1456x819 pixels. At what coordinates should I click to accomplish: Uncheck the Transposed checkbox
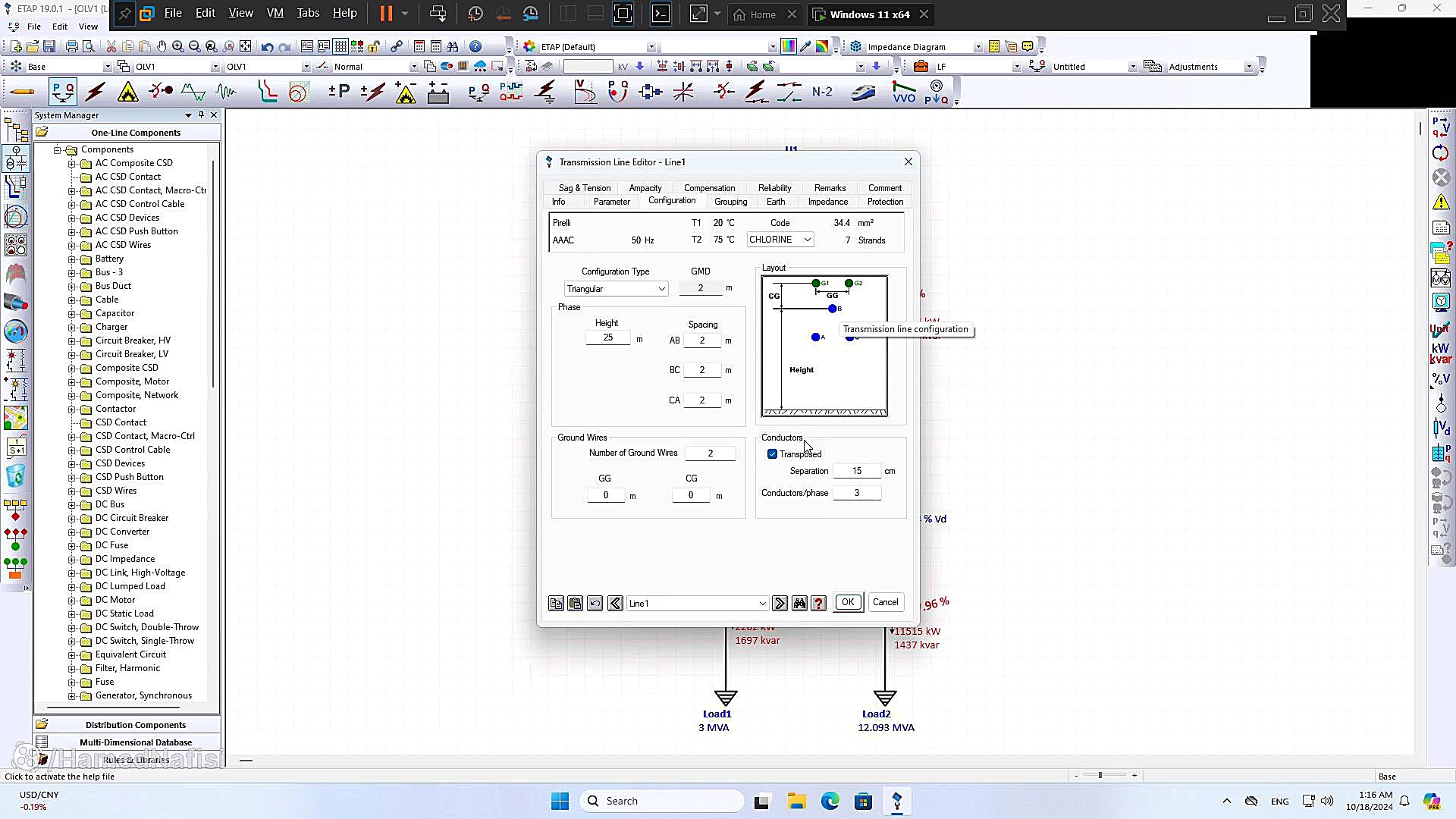[x=773, y=454]
